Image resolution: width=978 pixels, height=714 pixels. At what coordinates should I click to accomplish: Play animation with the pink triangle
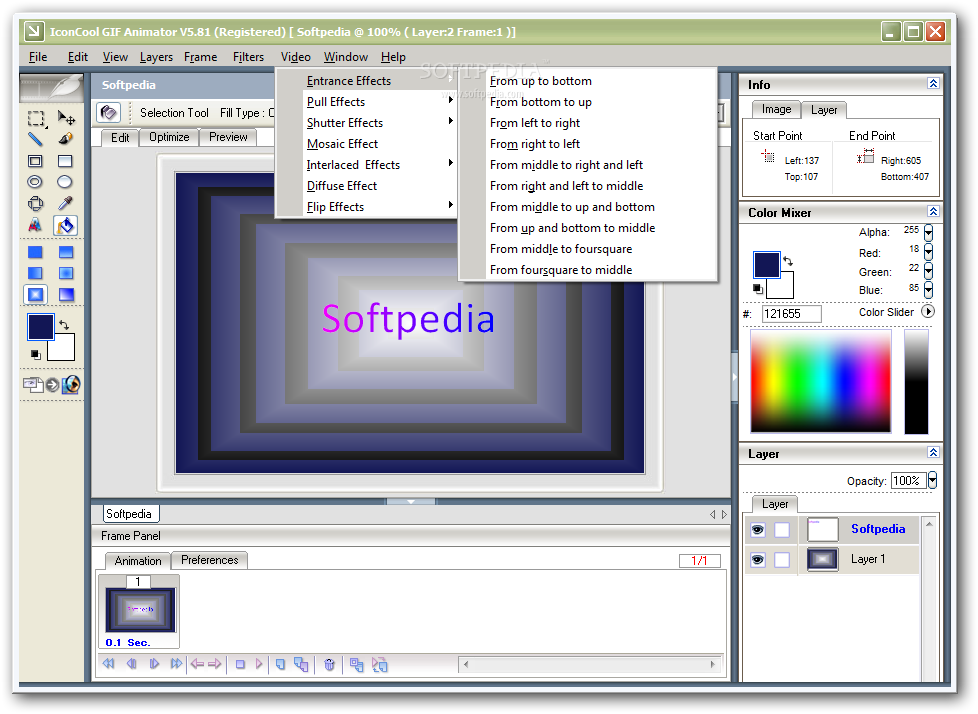click(x=259, y=664)
